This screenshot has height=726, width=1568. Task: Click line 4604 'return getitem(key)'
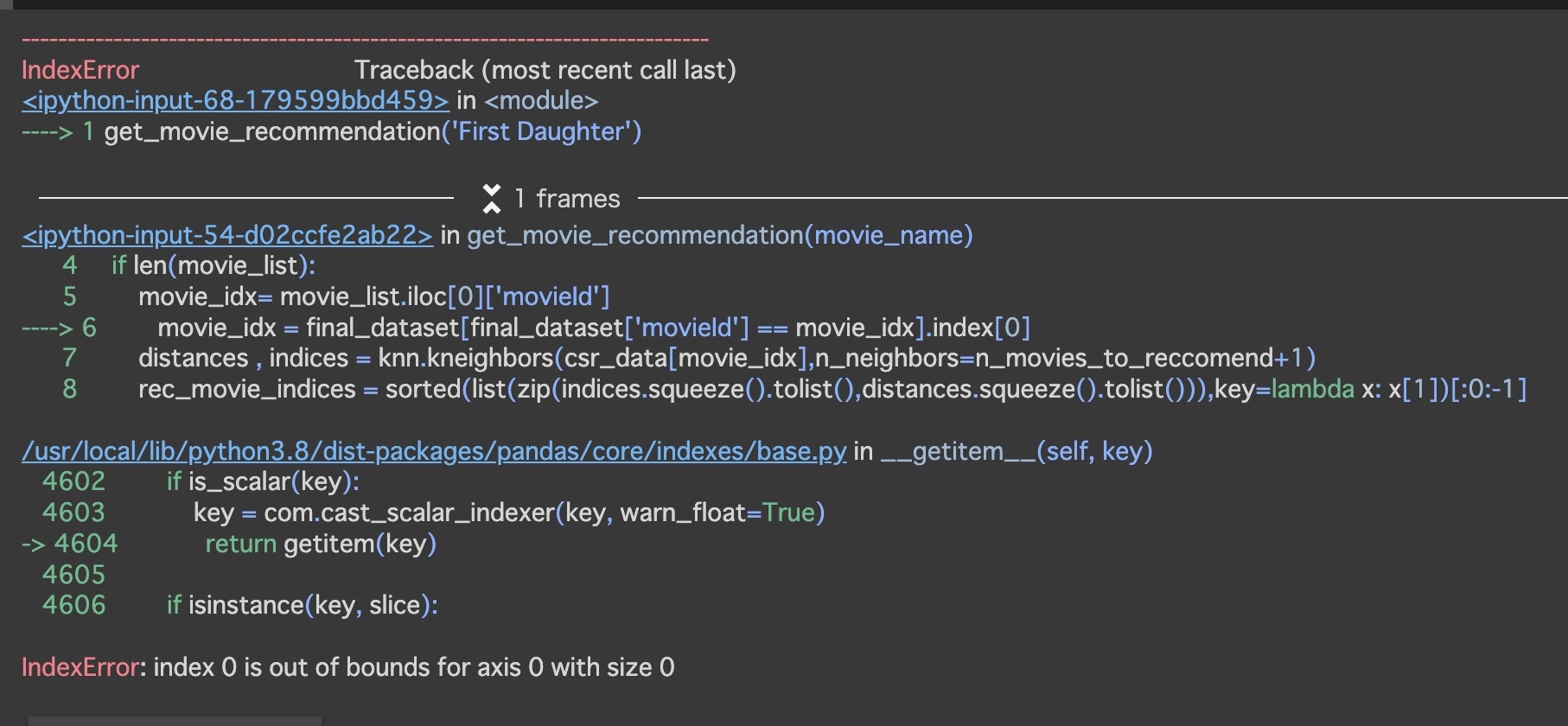[321, 544]
